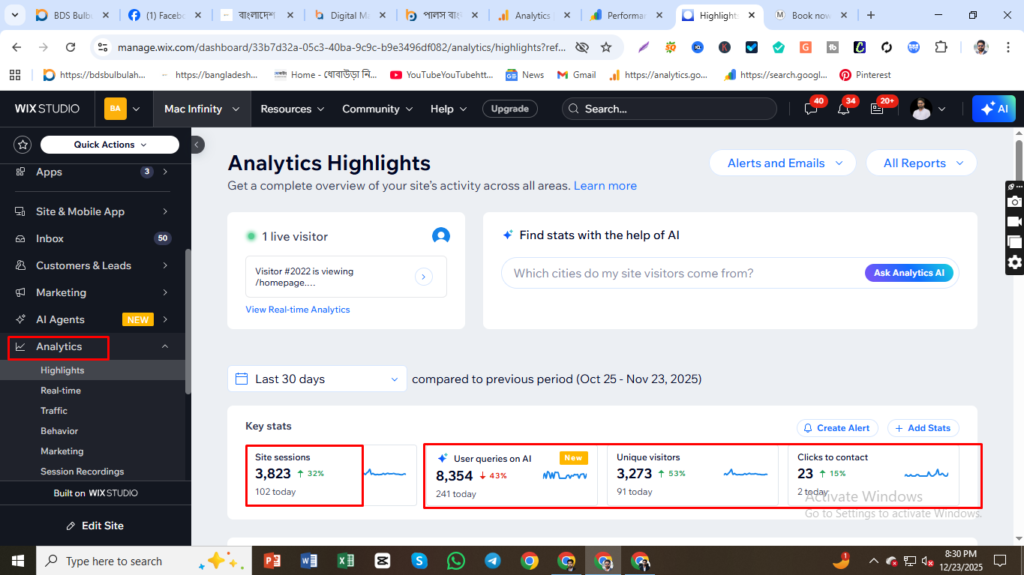Click the calendar icon in date range
Screen dimensions: 1024x575
(x=242, y=379)
